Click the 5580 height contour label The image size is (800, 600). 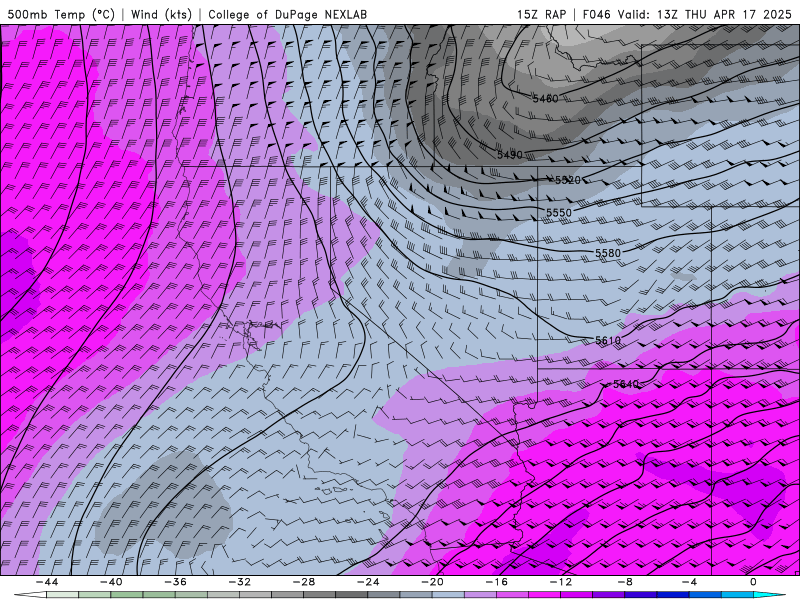click(x=608, y=253)
